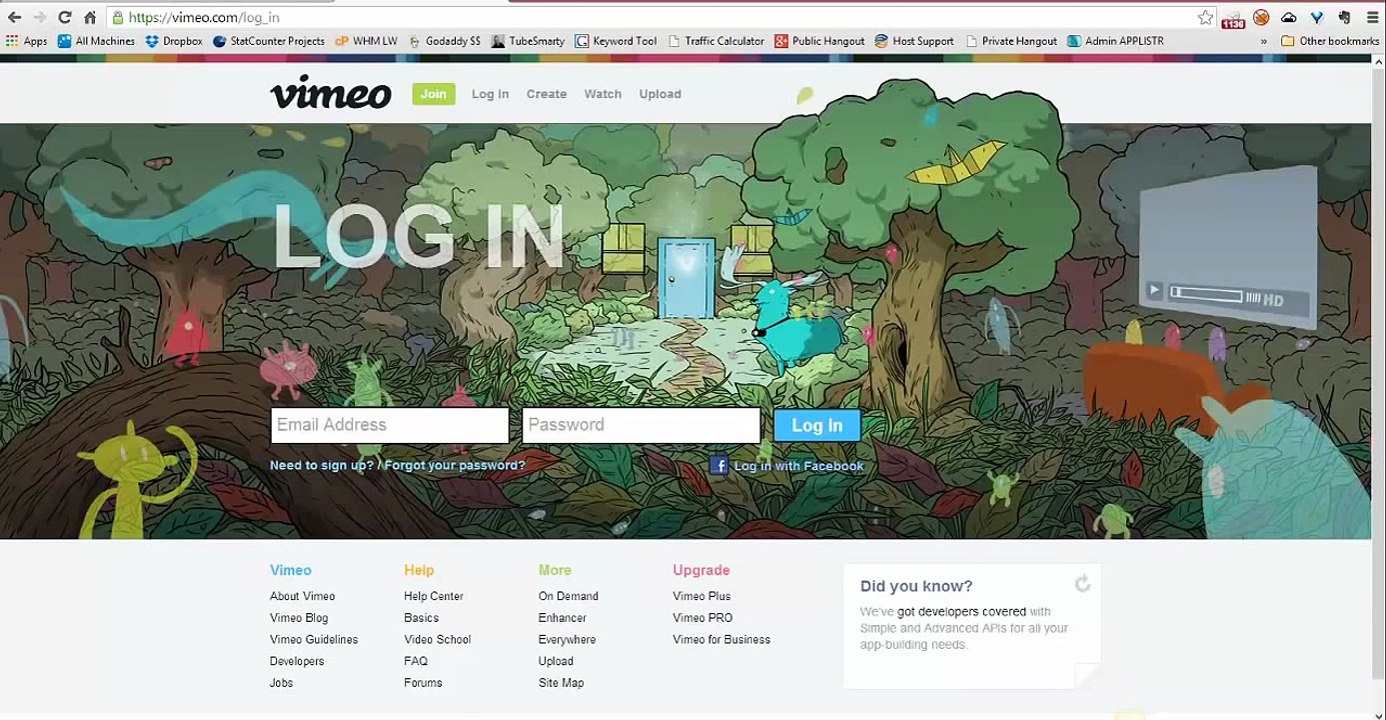Open the Vimeo Guidelines footer link
The image size is (1386, 720).
pyautogui.click(x=314, y=640)
